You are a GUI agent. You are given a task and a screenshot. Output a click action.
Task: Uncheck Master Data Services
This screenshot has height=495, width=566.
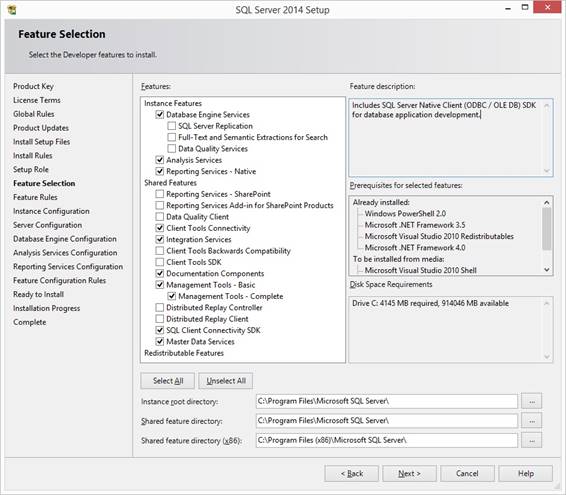[160, 342]
